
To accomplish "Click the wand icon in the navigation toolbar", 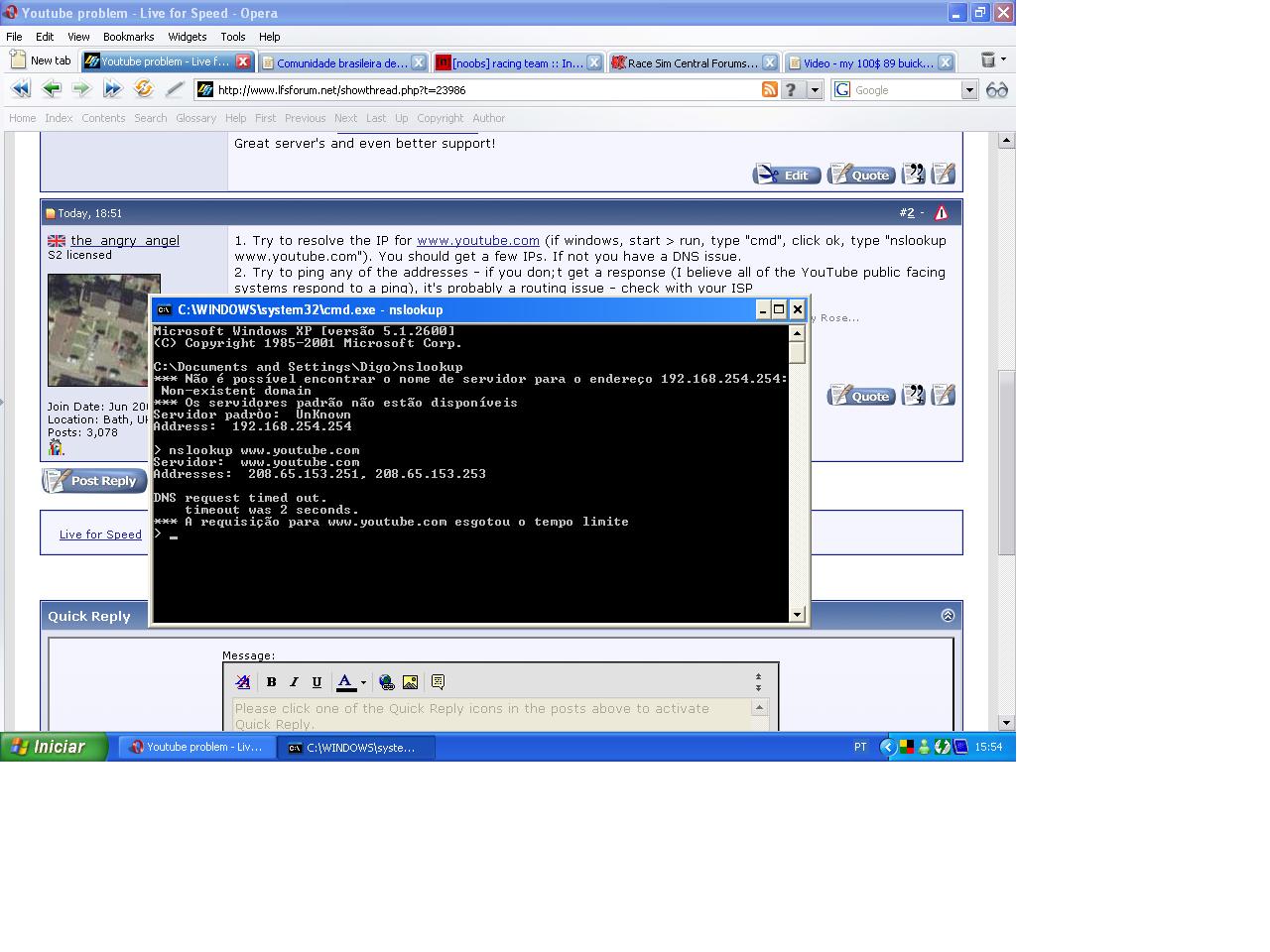I will pos(175,89).
